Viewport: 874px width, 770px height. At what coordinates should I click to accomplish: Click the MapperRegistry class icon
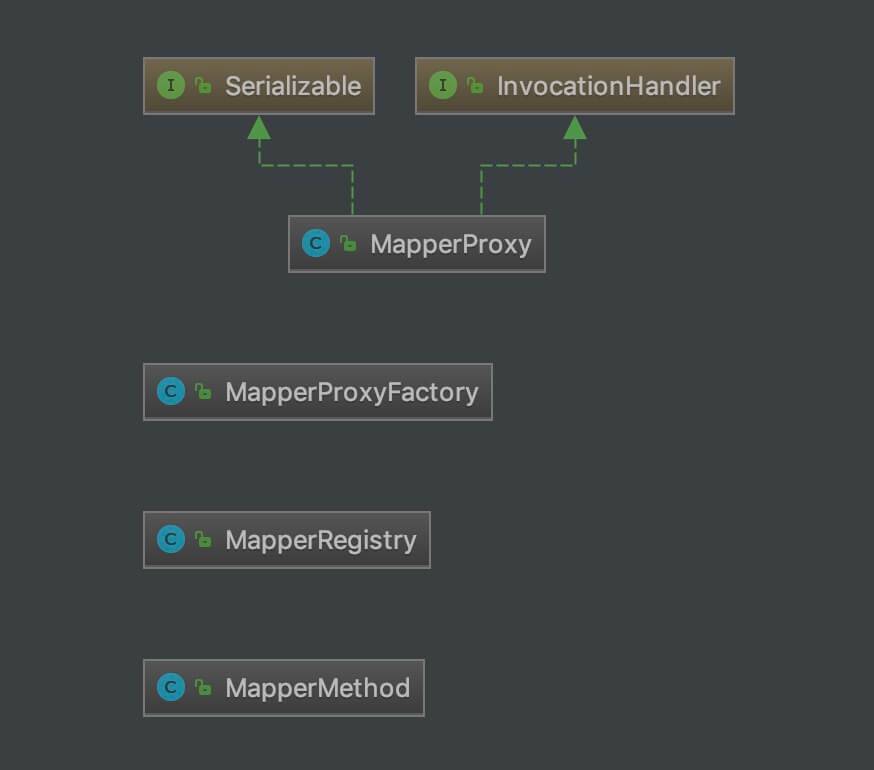pos(171,539)
